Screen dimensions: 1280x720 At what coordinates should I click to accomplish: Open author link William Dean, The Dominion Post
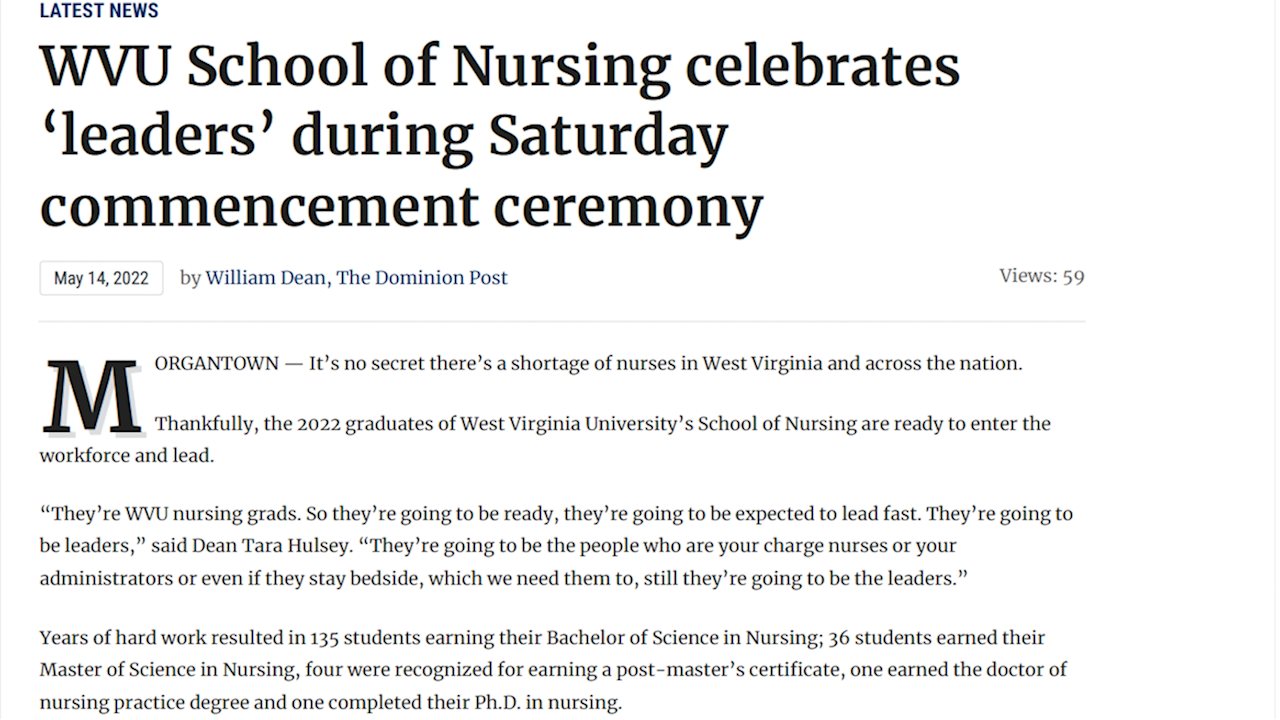[356, 278]
